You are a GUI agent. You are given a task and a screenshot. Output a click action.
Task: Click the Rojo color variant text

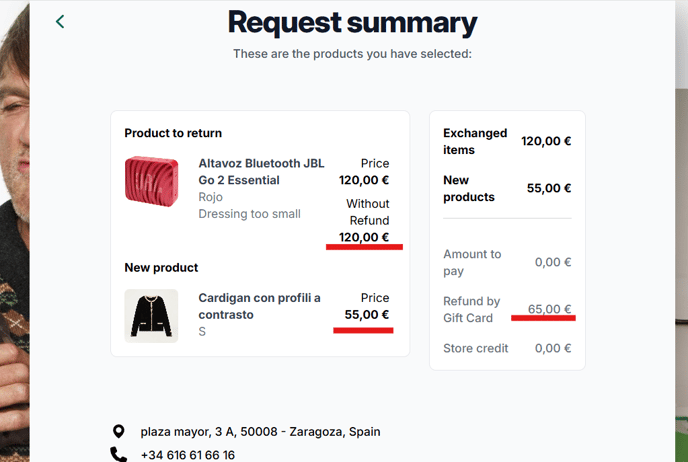point(210,197)
